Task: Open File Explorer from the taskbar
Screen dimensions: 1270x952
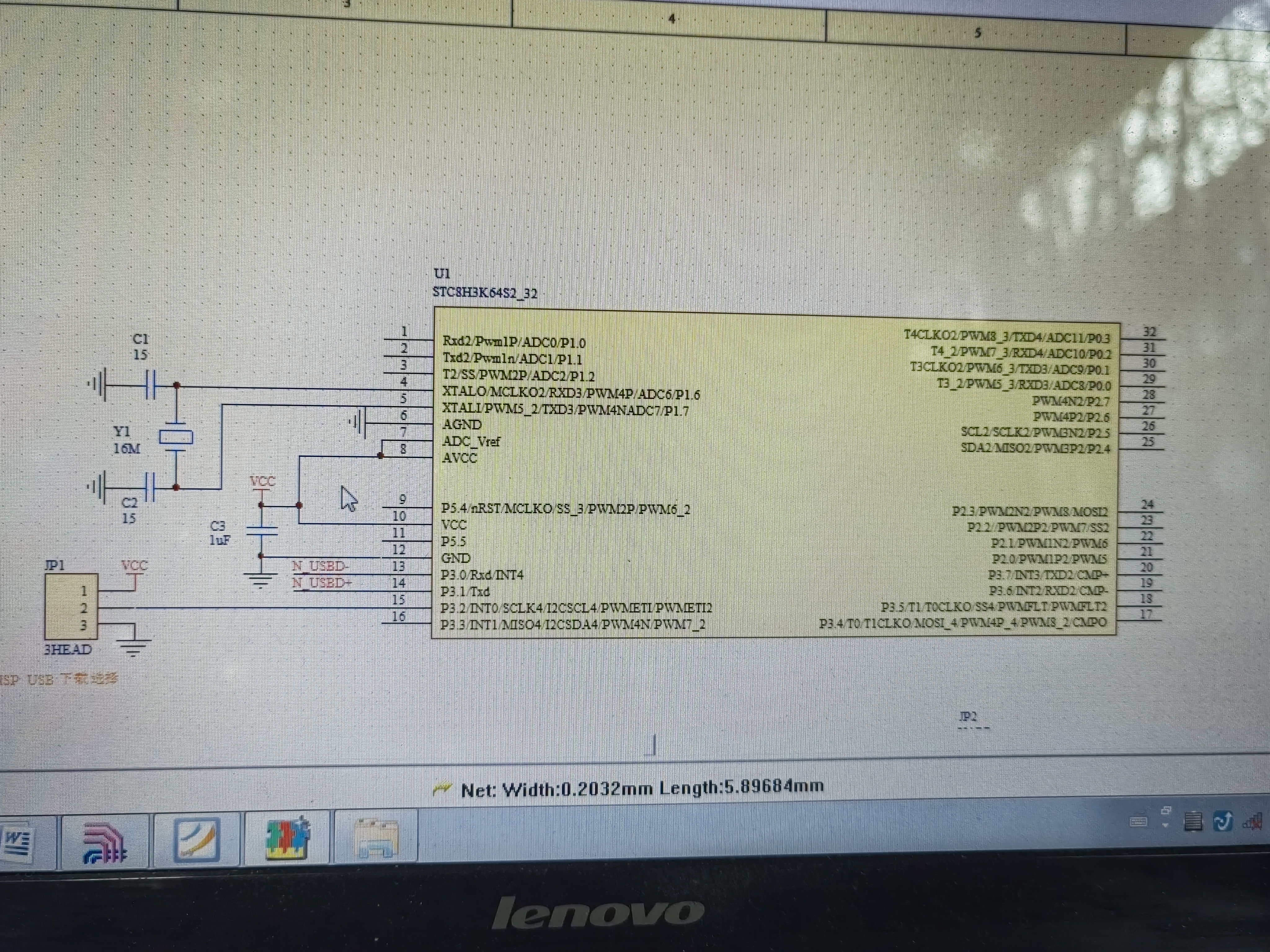Action: point(376,838)
